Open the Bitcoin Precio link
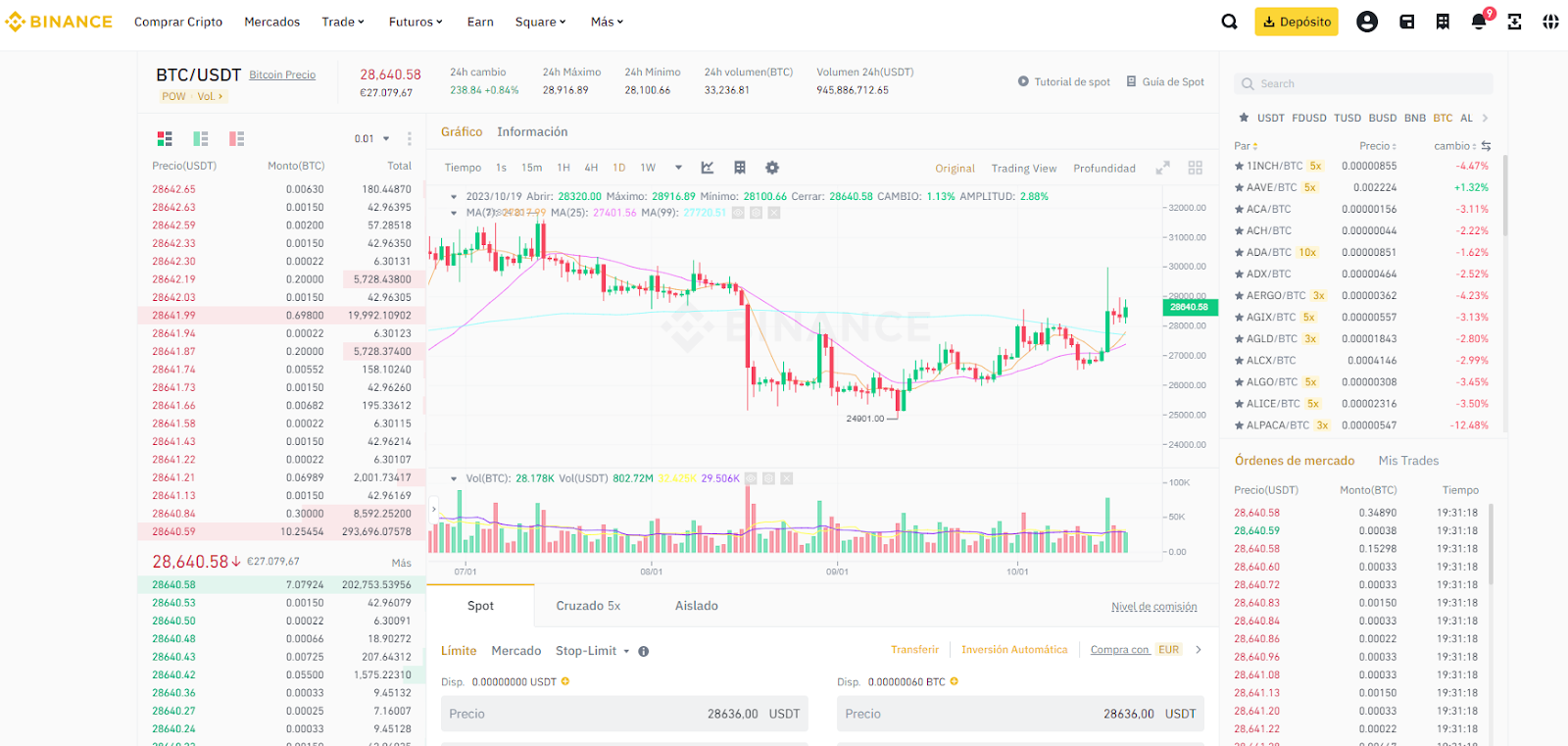 pyautogui.click(x=282, y=75)
